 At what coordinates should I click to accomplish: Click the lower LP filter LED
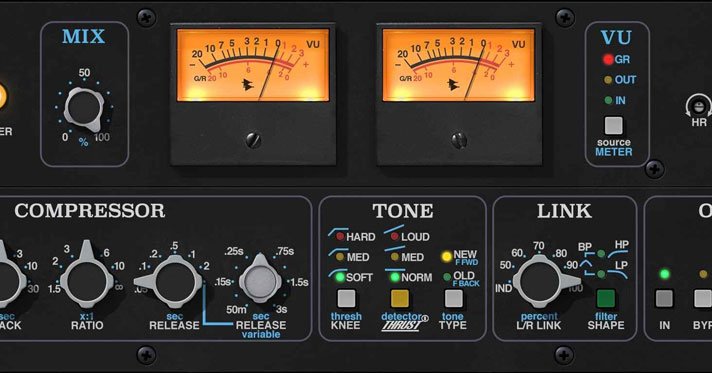601,274
